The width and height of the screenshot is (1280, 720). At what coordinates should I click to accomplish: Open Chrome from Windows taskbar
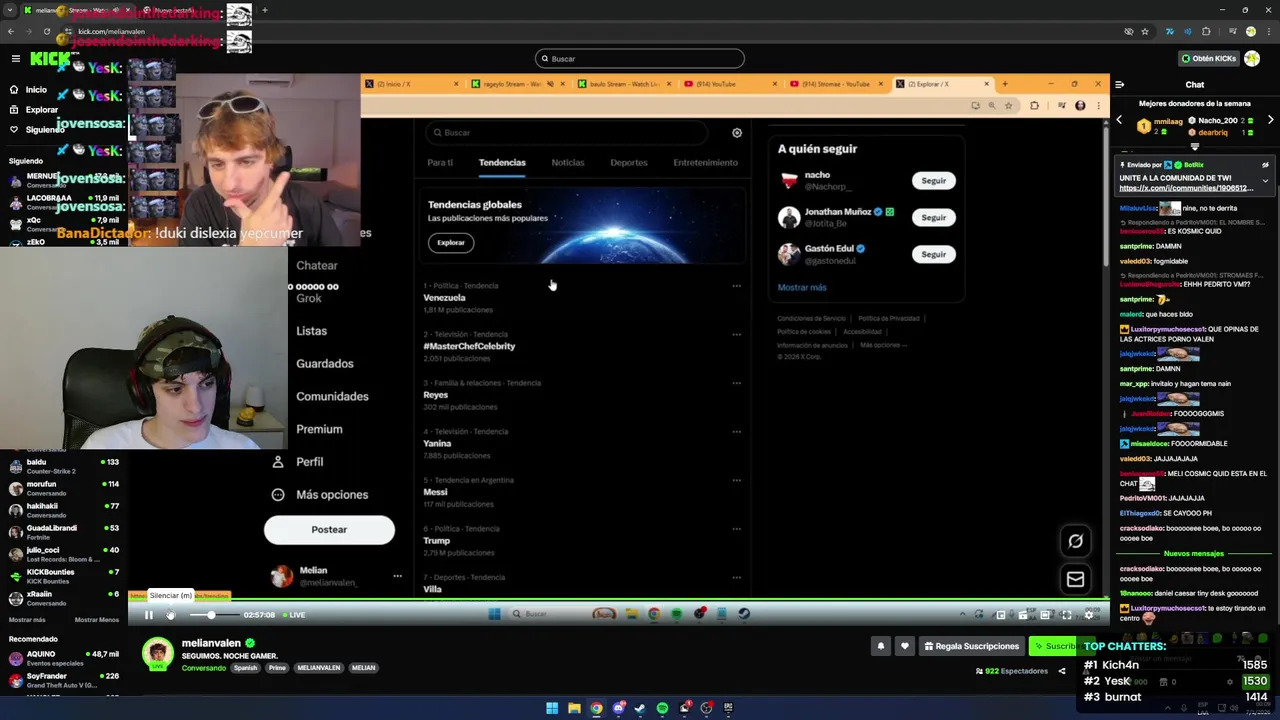596,709
